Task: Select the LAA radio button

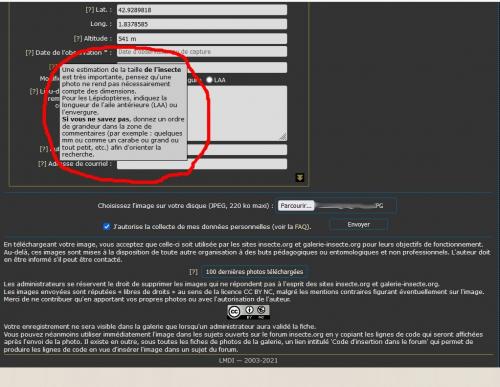Action: point(209,80)
